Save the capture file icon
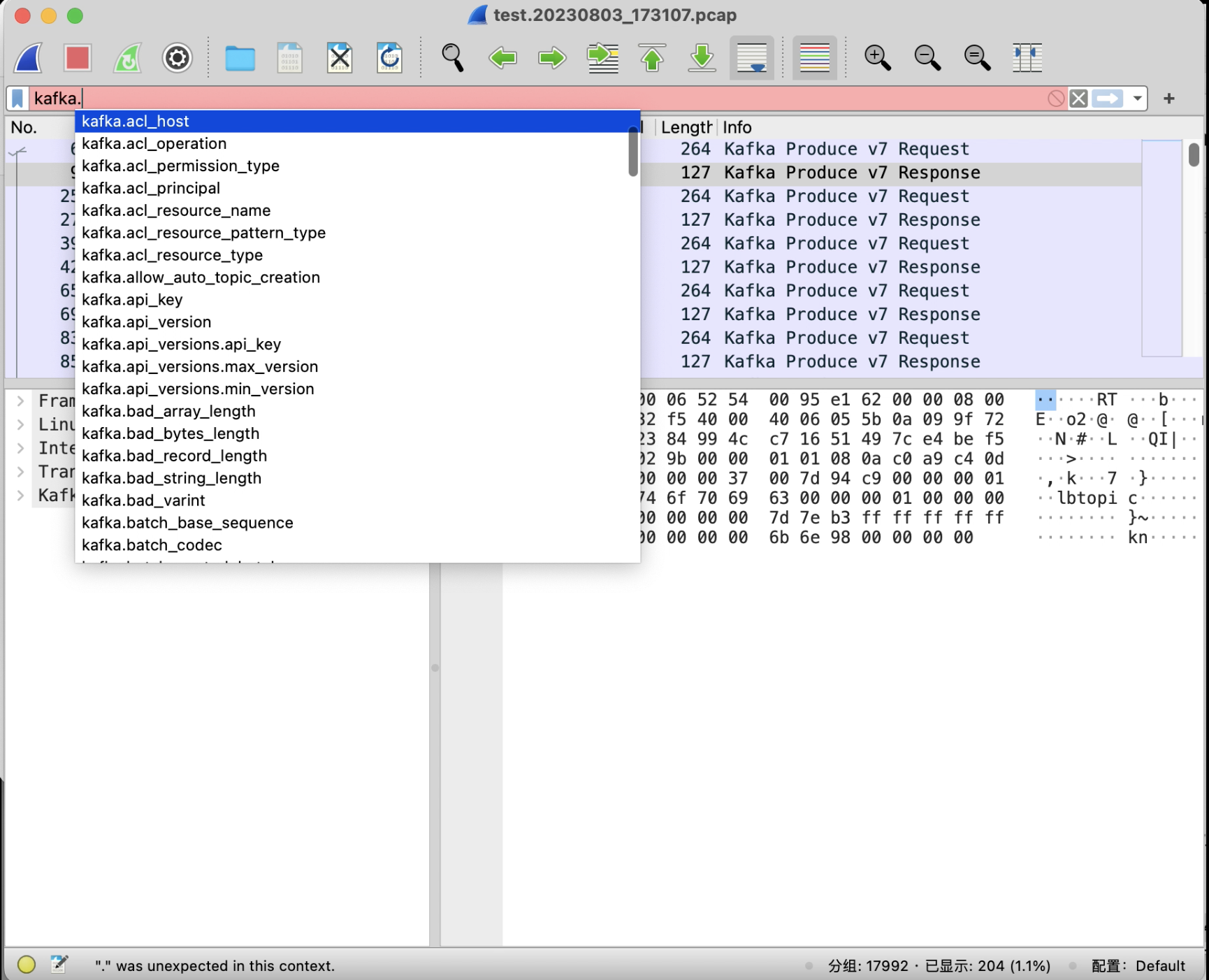 pyautogui.click(x=289, y=58)
